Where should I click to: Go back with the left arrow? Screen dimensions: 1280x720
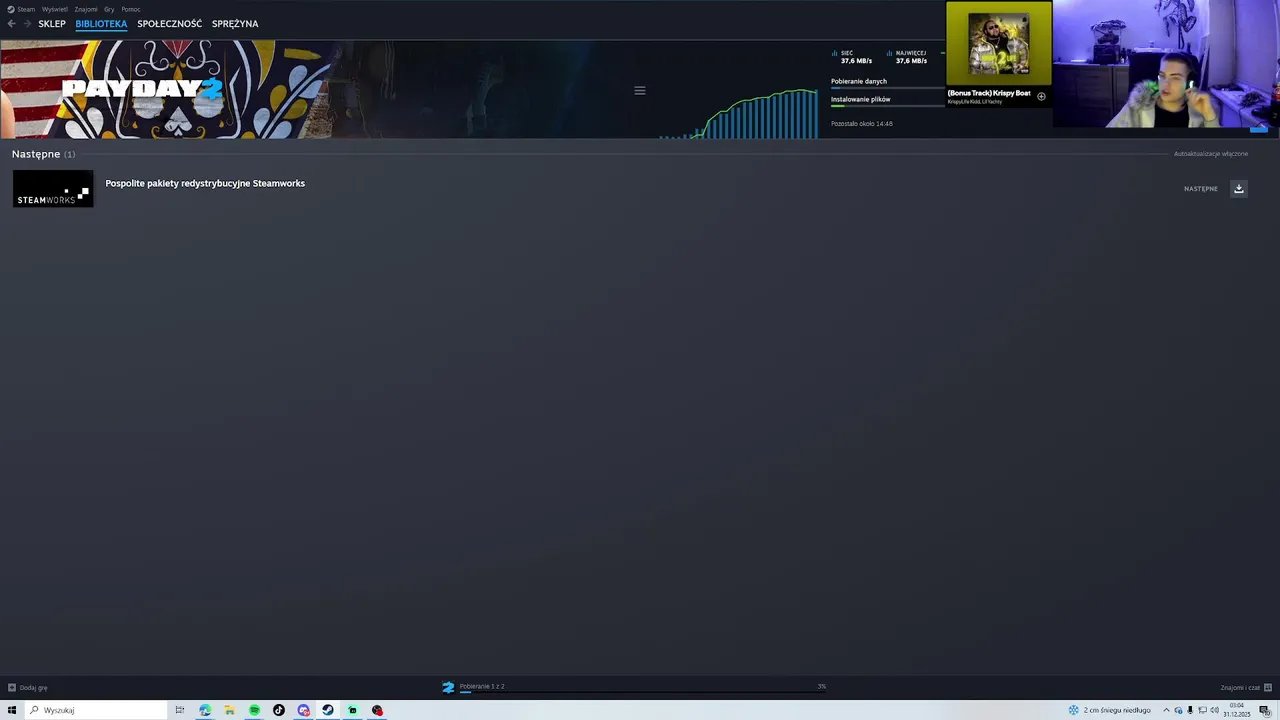click(11, 23)
